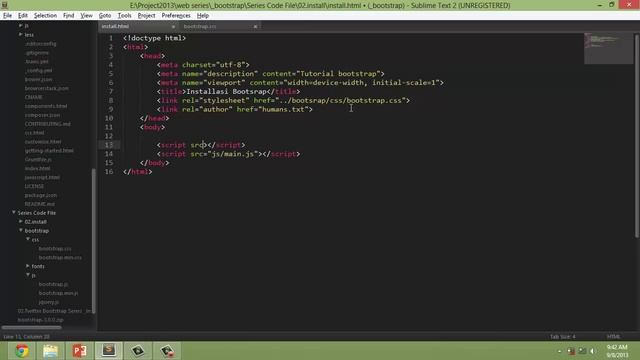The width and height of the screenshot is (640, 360).
Task: Open package.json in the sidebar
Action: point(41,195)
